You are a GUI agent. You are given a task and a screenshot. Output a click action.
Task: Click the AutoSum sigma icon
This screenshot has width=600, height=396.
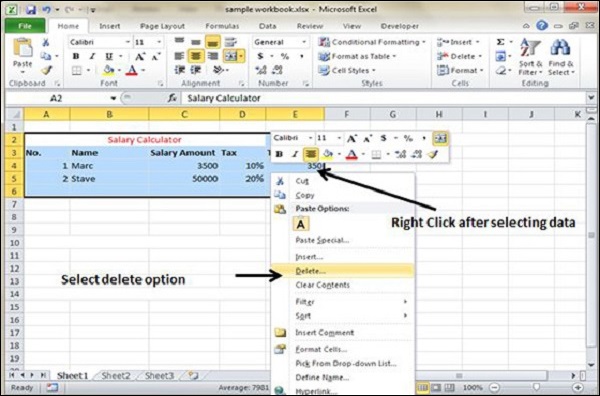click(x=500, y=42)
